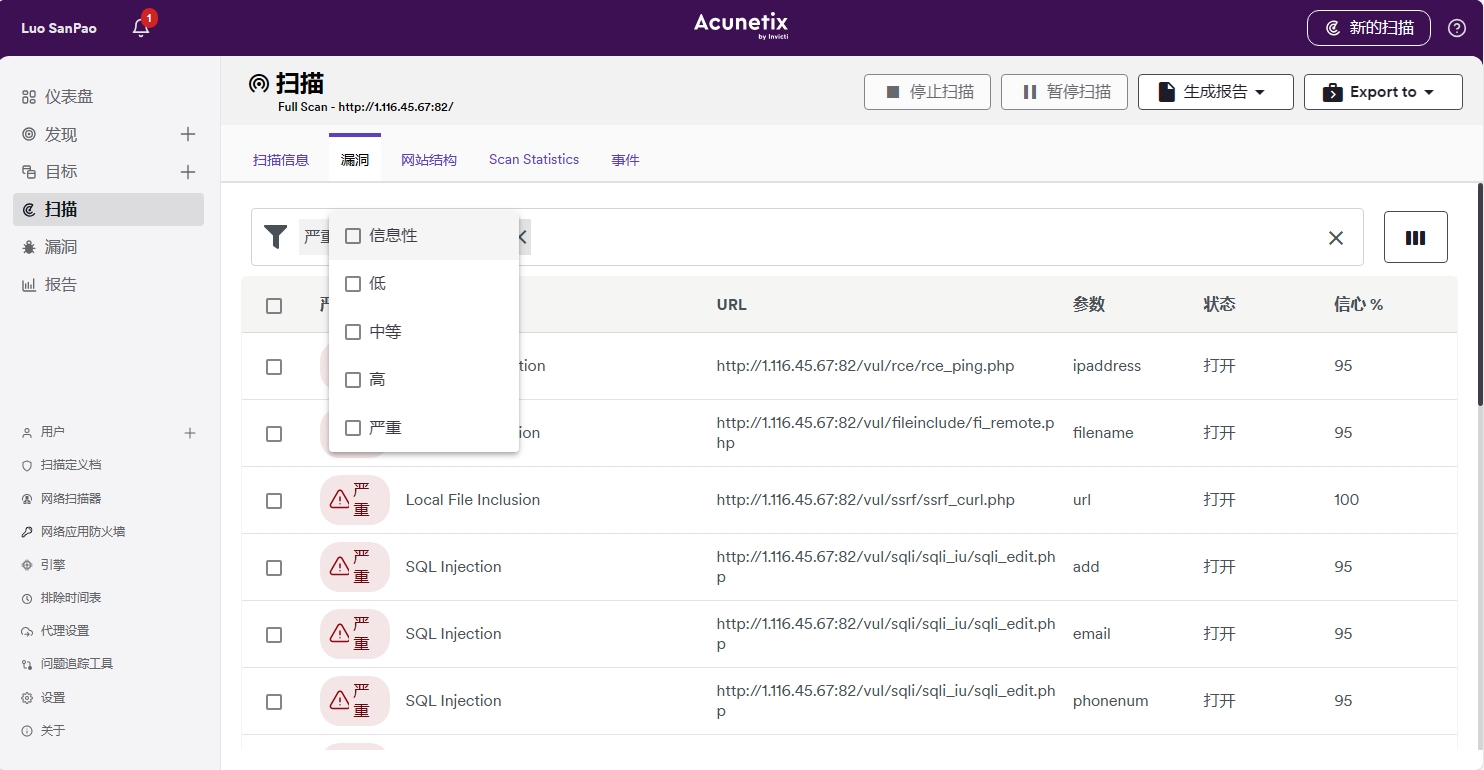Click the dashboard 仪表盘 sidebar icon
Viewport: 1484px width, 770px height.
29,97
